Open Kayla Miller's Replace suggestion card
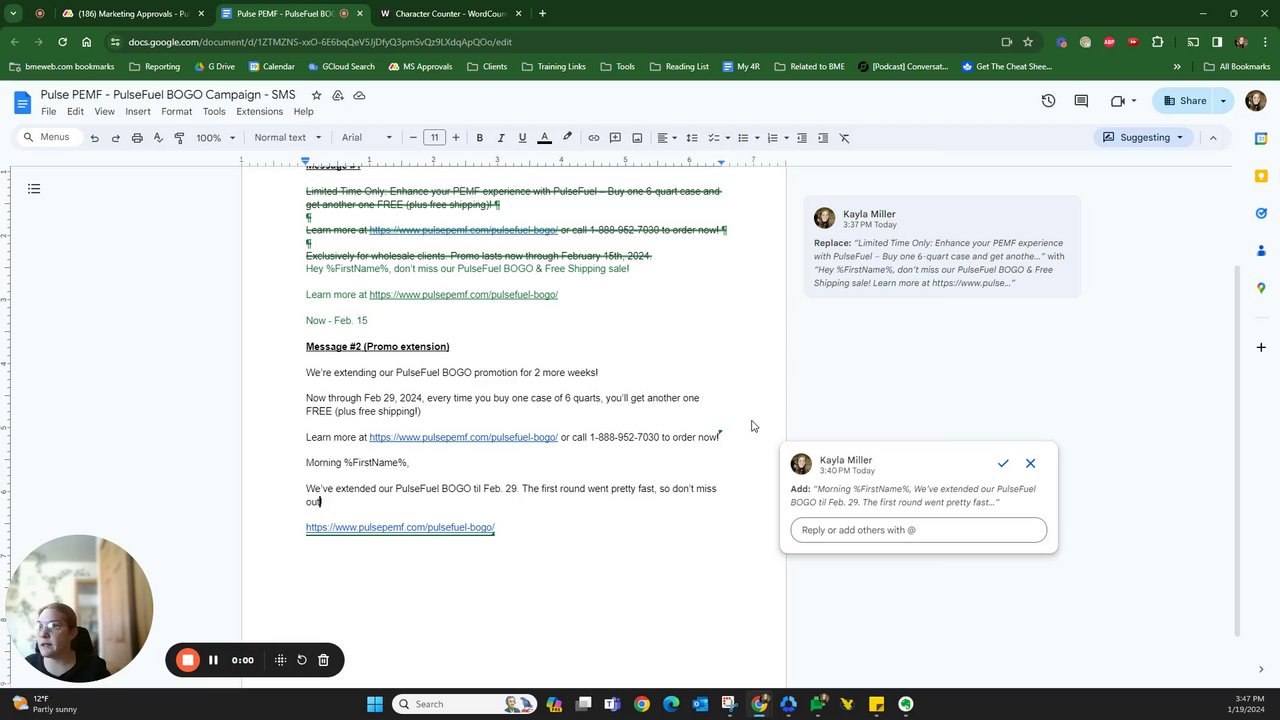This screenshot has width=1280, height=720. tap(942, 247)
